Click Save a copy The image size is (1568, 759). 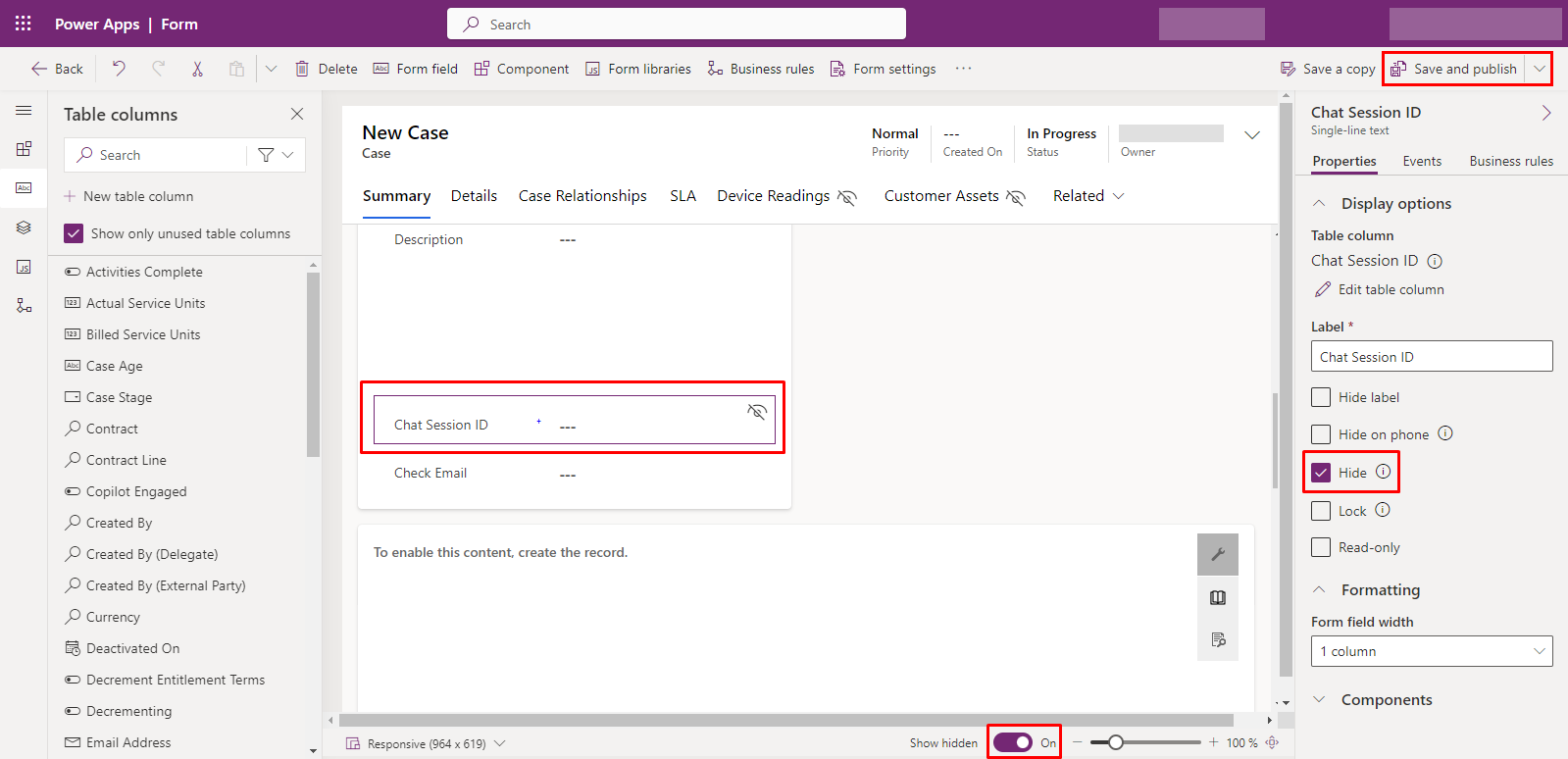(1328, 69)
